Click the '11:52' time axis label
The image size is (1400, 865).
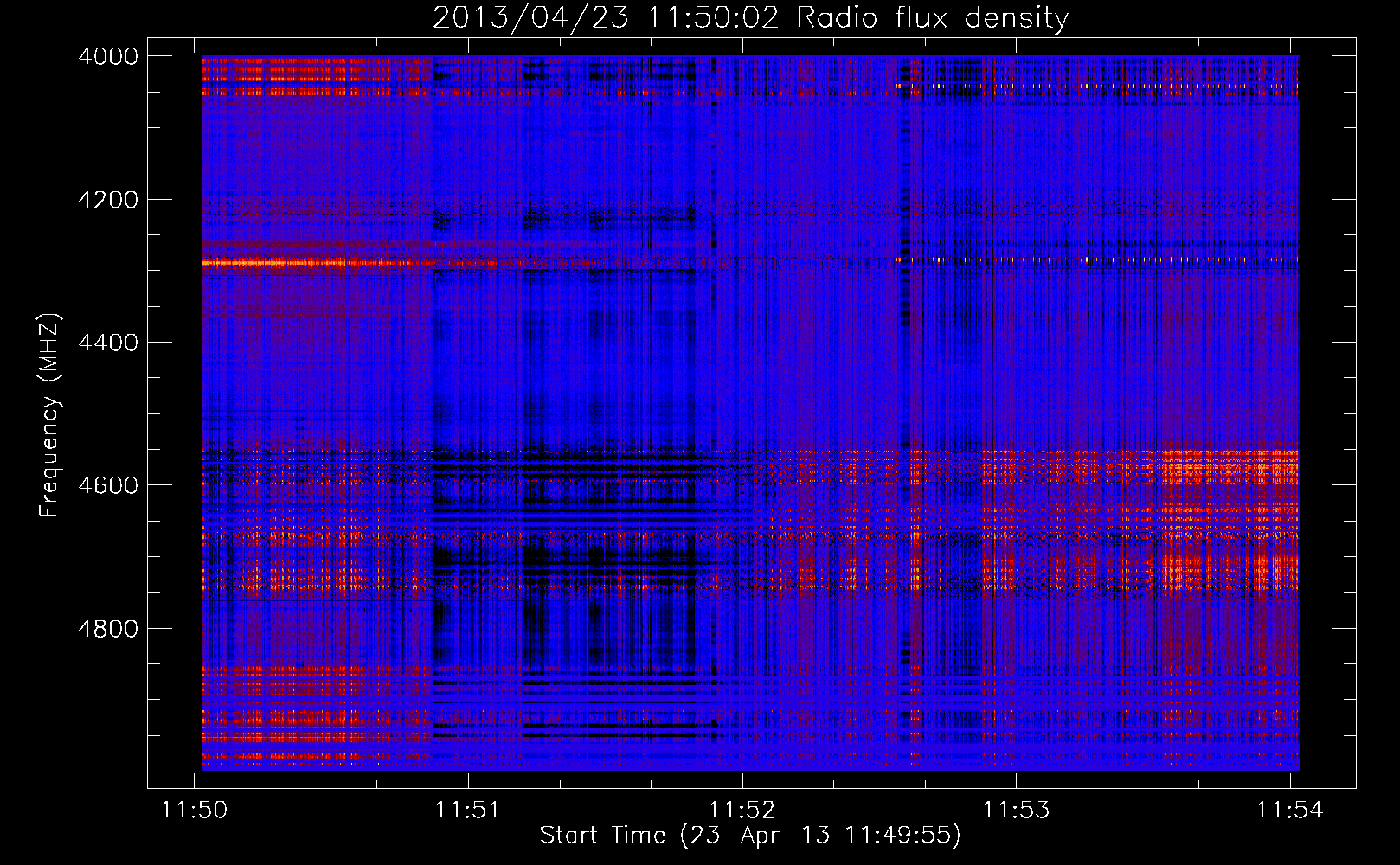(742, 811)
